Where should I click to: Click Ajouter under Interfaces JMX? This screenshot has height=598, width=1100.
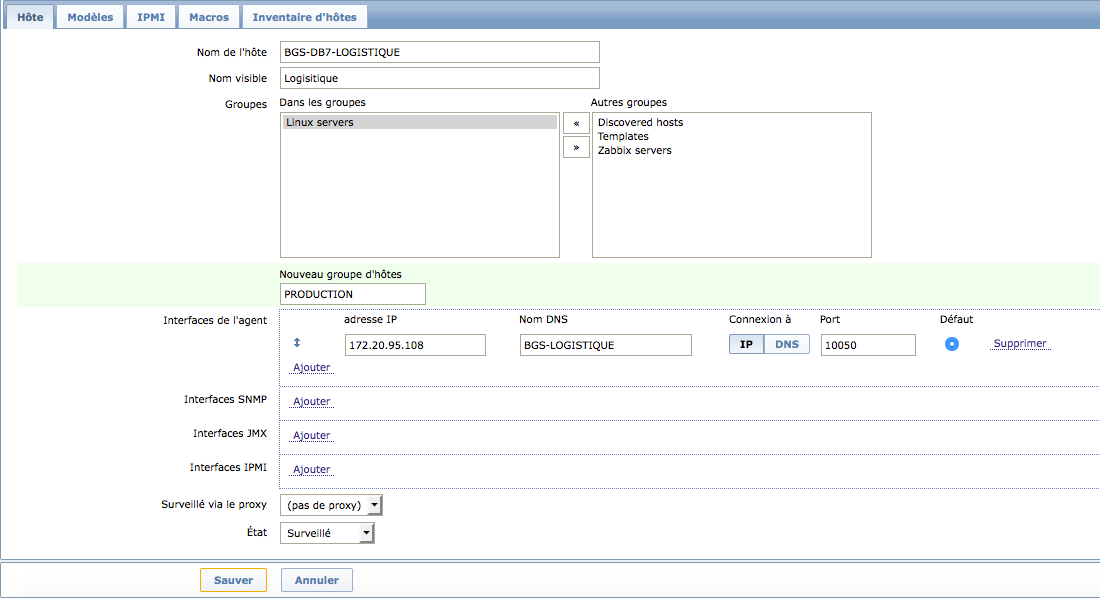pos(311,435)
